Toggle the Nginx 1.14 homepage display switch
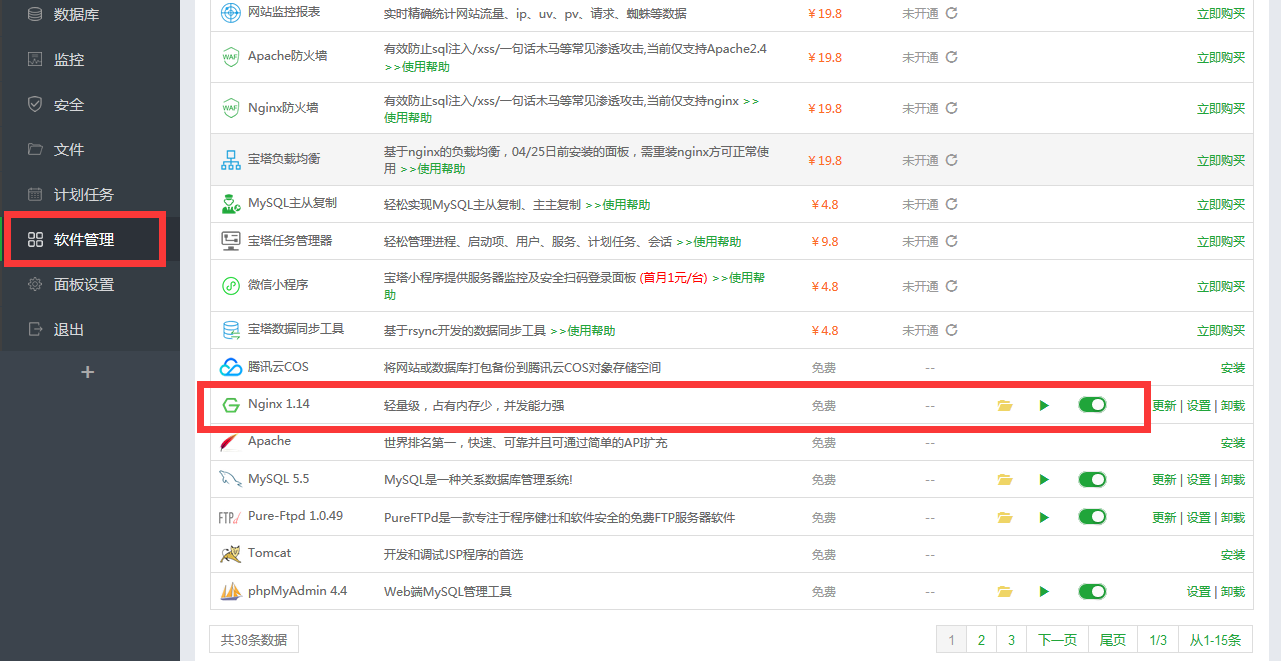Image resolution: width=1281 pixels, height=661 pixels. tap(1092, 405)
